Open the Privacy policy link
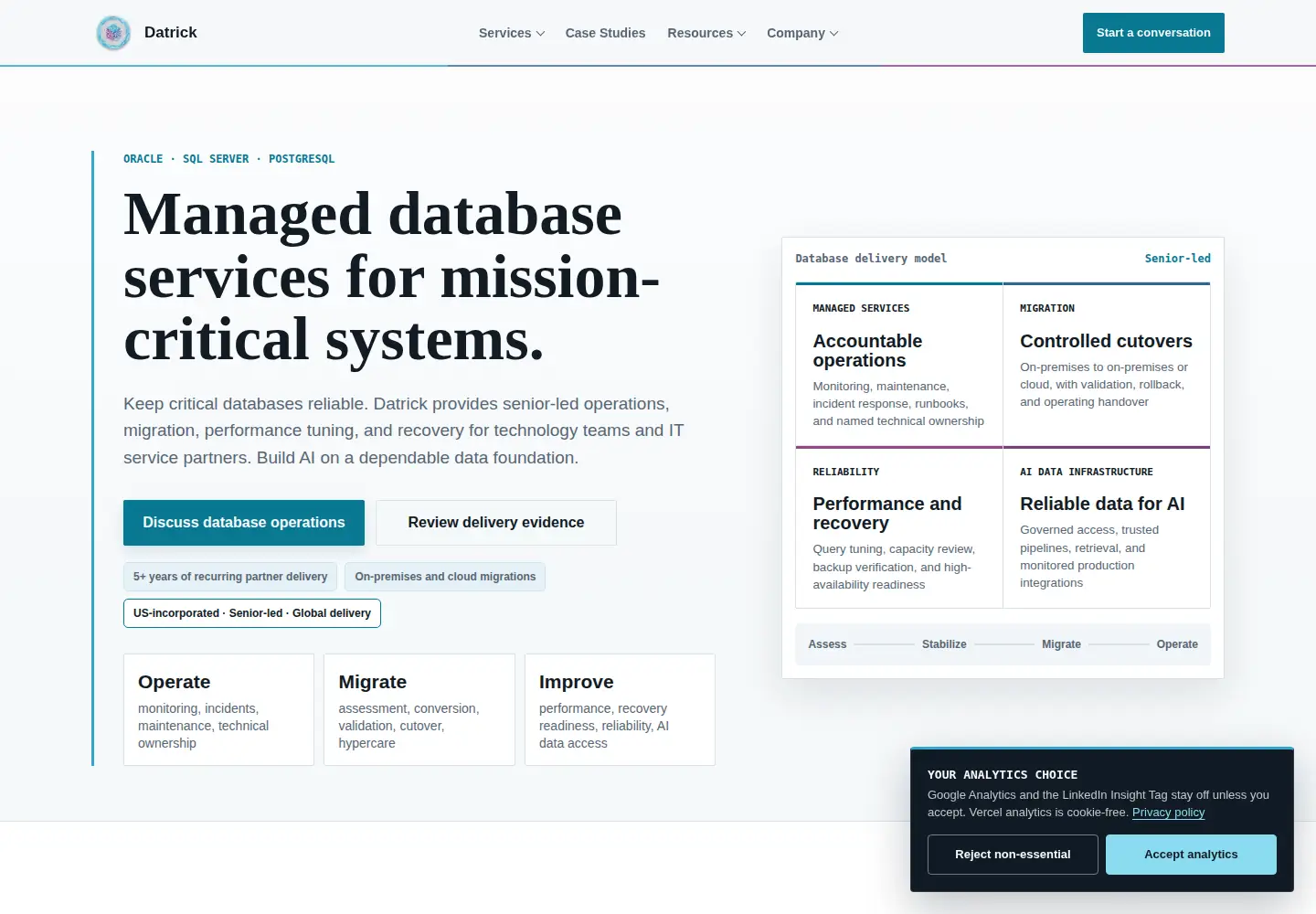The image size is (1316, 914). (1168, 813)
